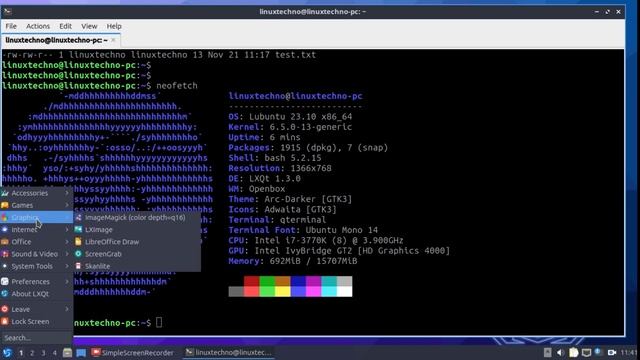Click the ImageMagick icon in the submenu
Image resolution: width=640 pixels, height=360 pixels.
tap(78, 218)
